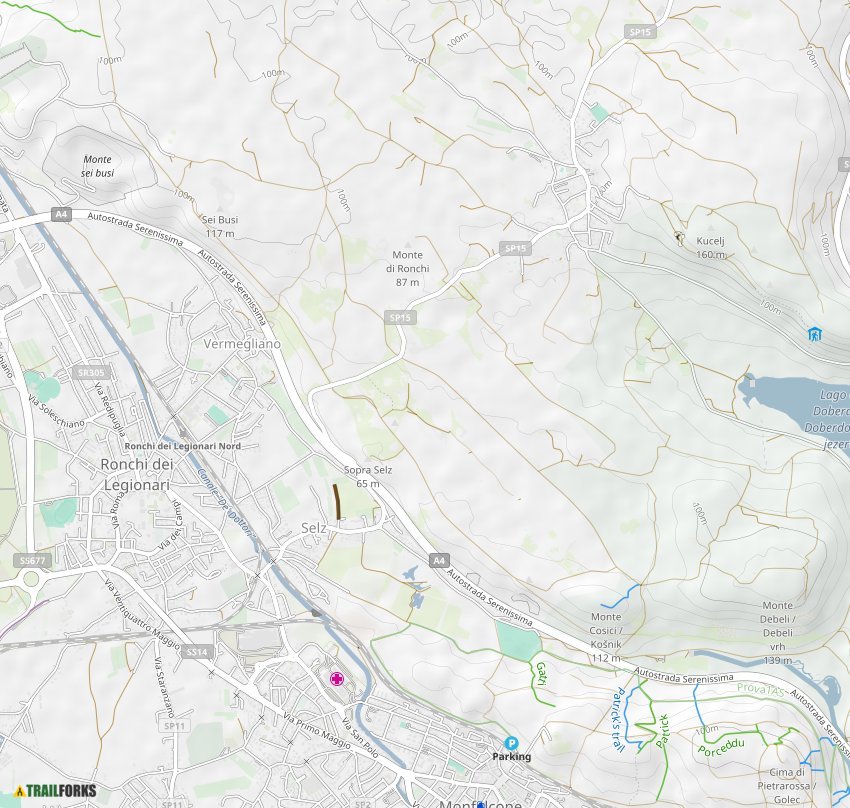
Task: Click the bold Parking label
Action: point(511,757)
